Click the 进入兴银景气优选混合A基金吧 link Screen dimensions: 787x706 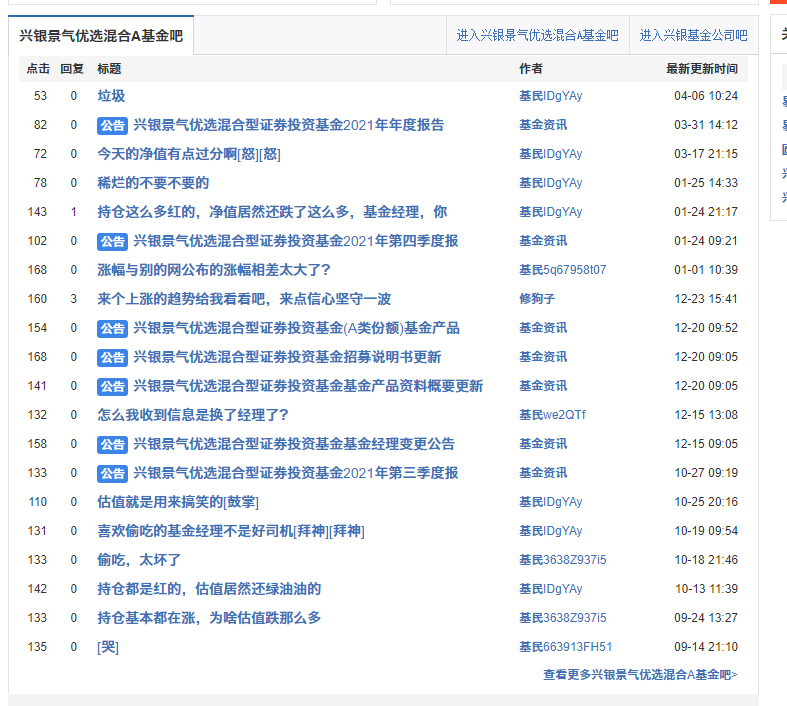click(x=537, y=36)
